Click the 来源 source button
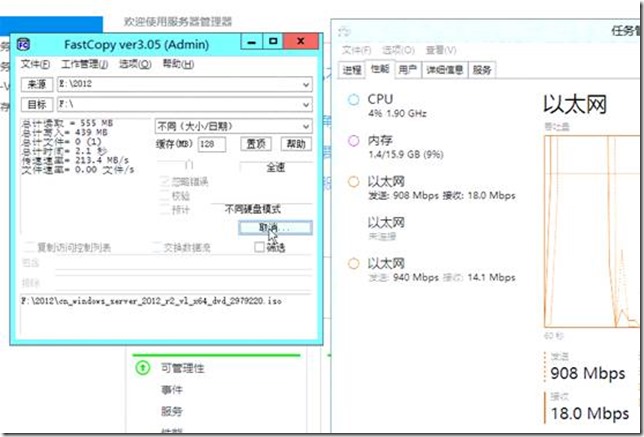This screenshot has height=437, width=644. 37,84
